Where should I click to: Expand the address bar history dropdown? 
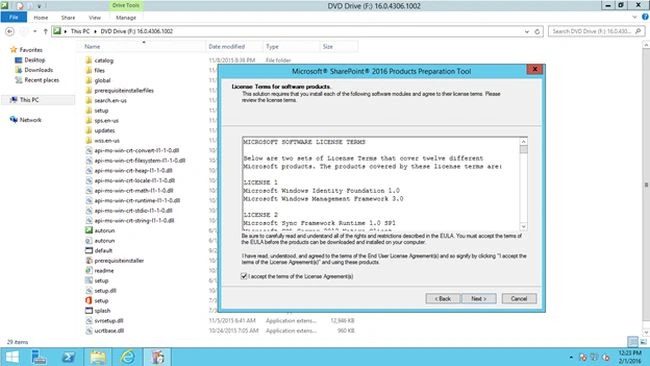pyautogui.click(x=526, y=32)
